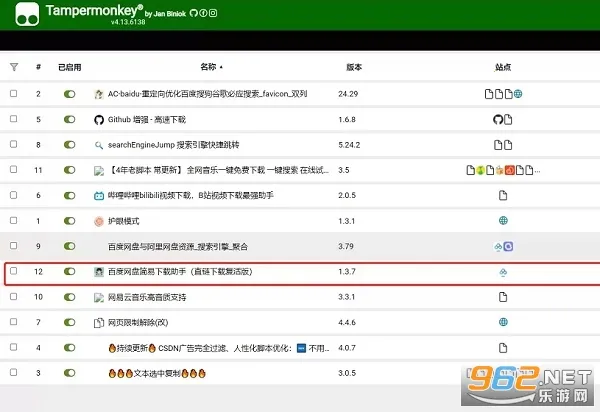Click the globe site icon in 护眼模式 row
The image size is (600, 412).
pos(503,221)
